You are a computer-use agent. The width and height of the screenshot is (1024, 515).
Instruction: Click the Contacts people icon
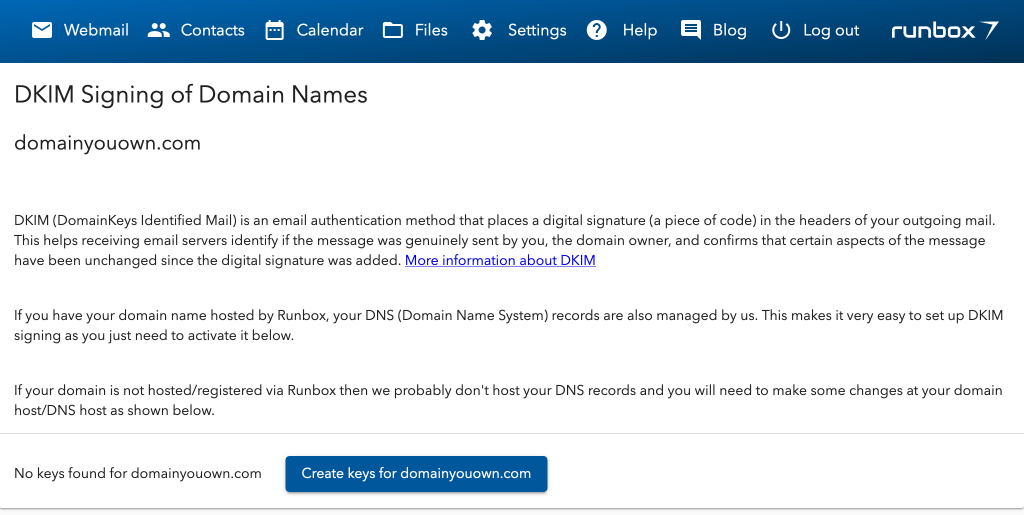(159, 30)
